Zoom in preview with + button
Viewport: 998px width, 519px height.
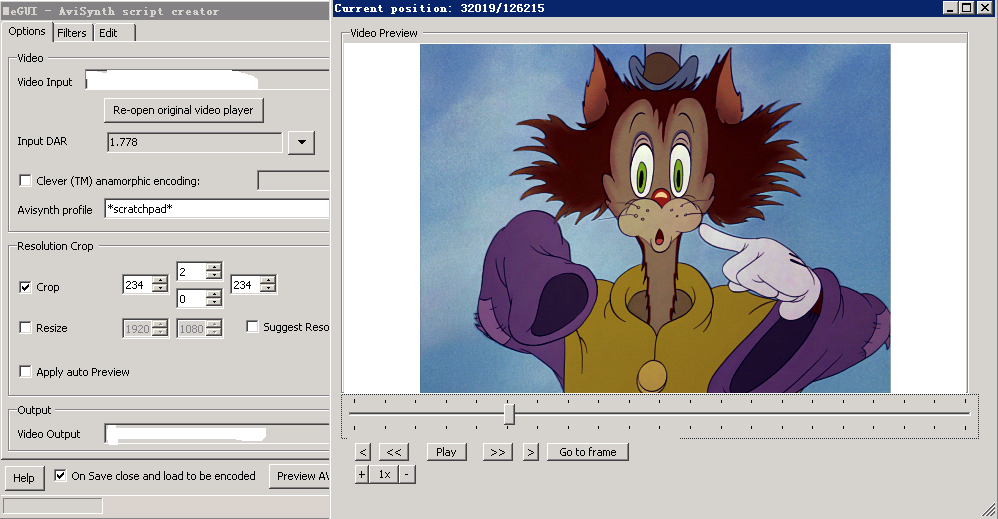click(362, 474)
